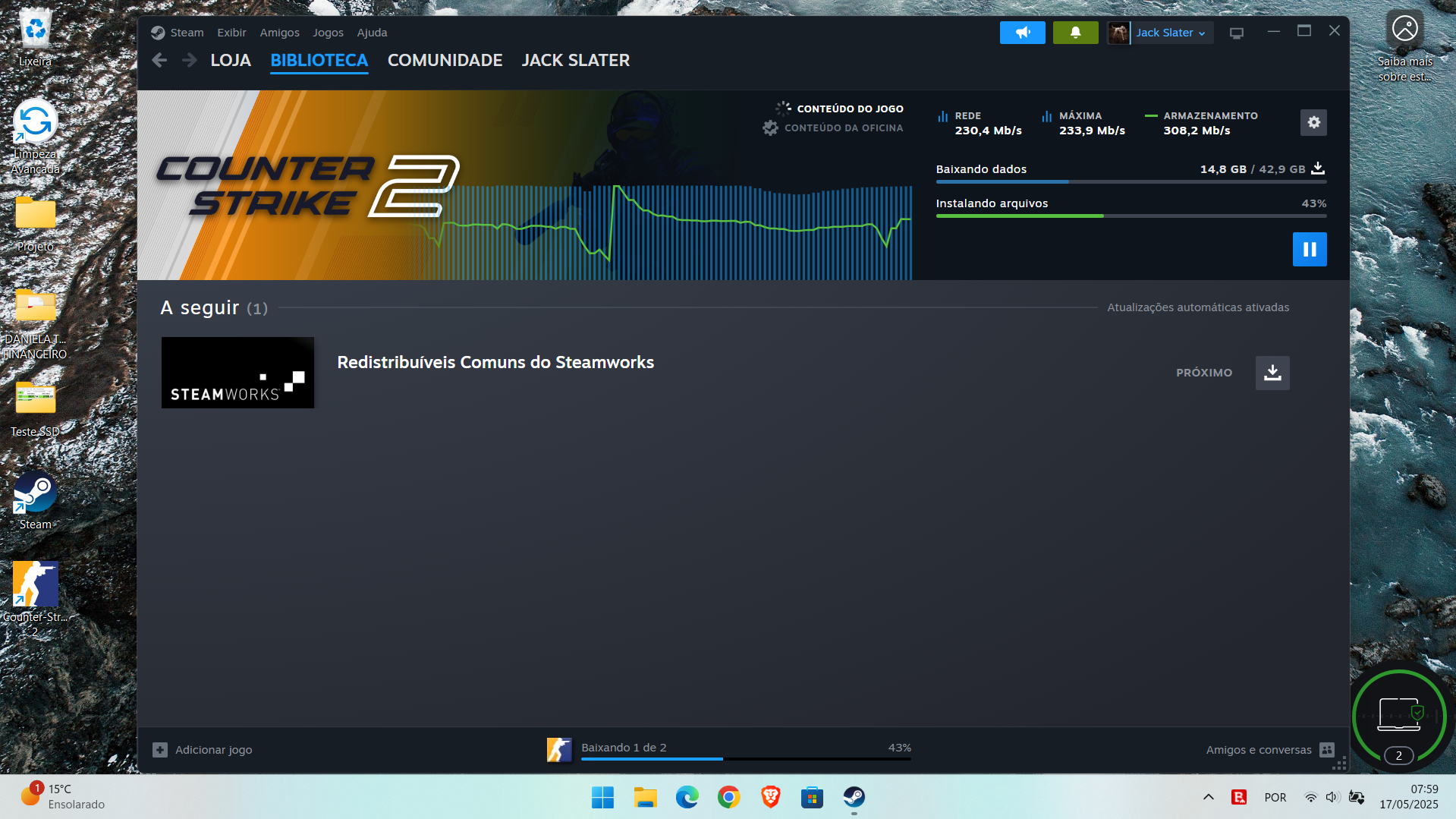
Task: Click the Jack Slater avatar picture
Action: [1118, 33]
